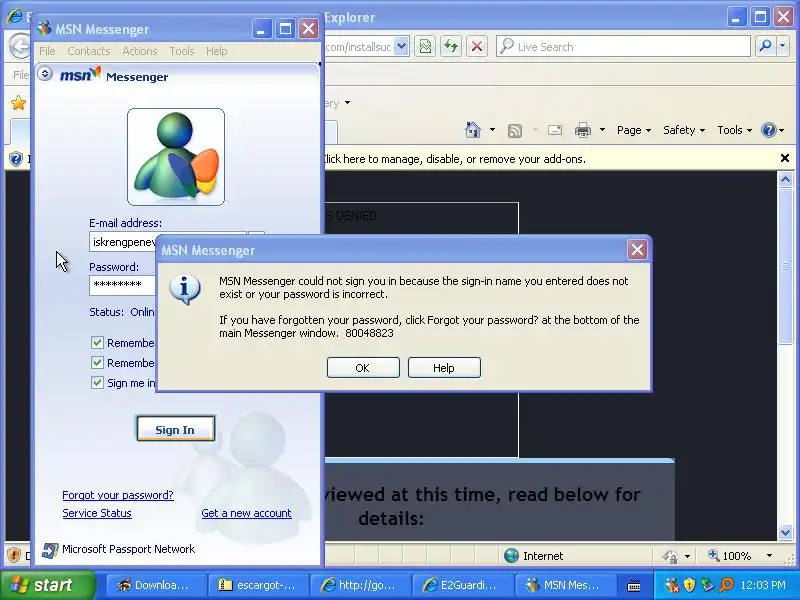Click the Help question mark icon in Internet Explorer
This screenshot has height=600, width=800.
tap(768, 130)
